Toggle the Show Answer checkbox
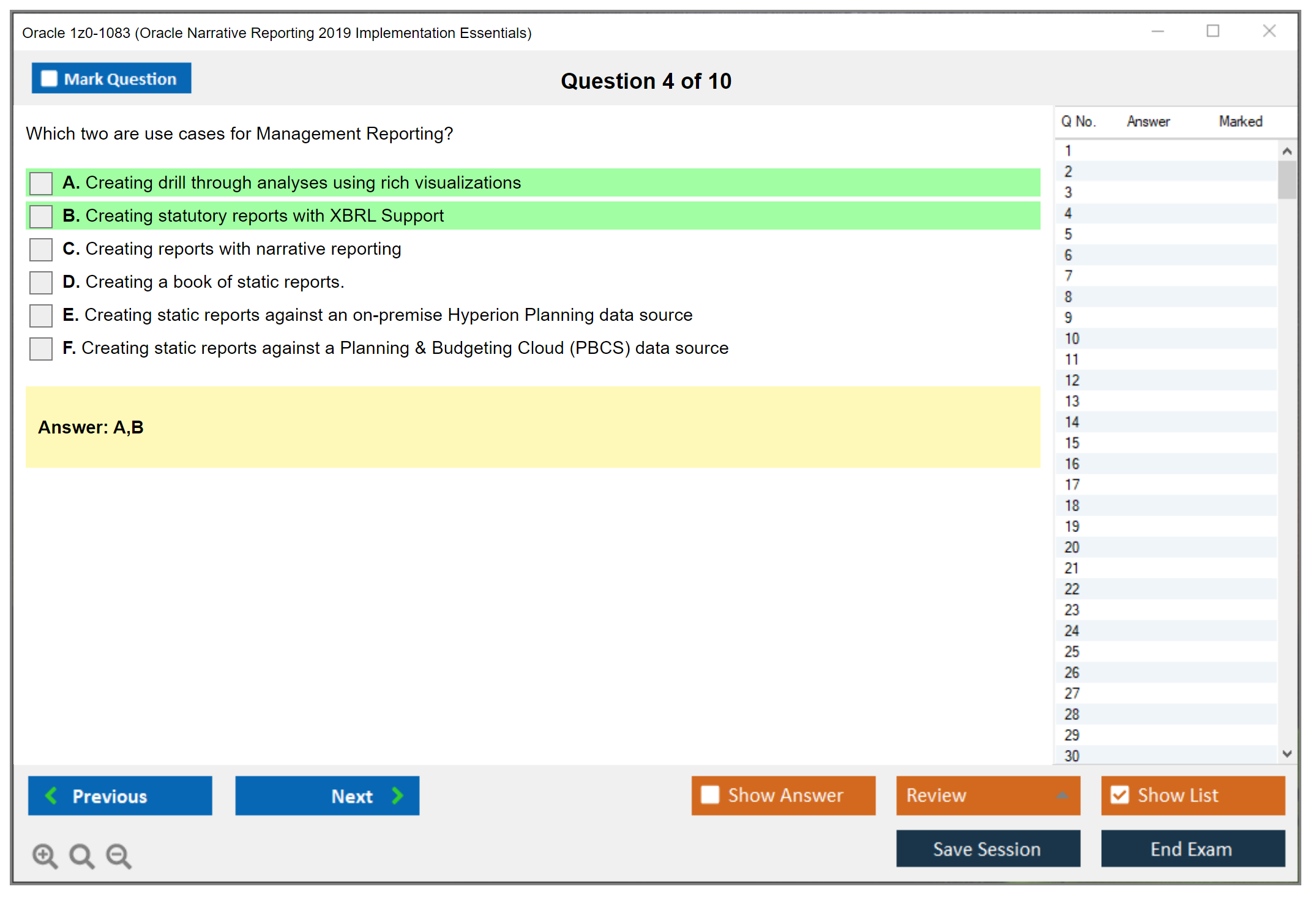Screen dimensions: 1316x900 tap(710, 795)
